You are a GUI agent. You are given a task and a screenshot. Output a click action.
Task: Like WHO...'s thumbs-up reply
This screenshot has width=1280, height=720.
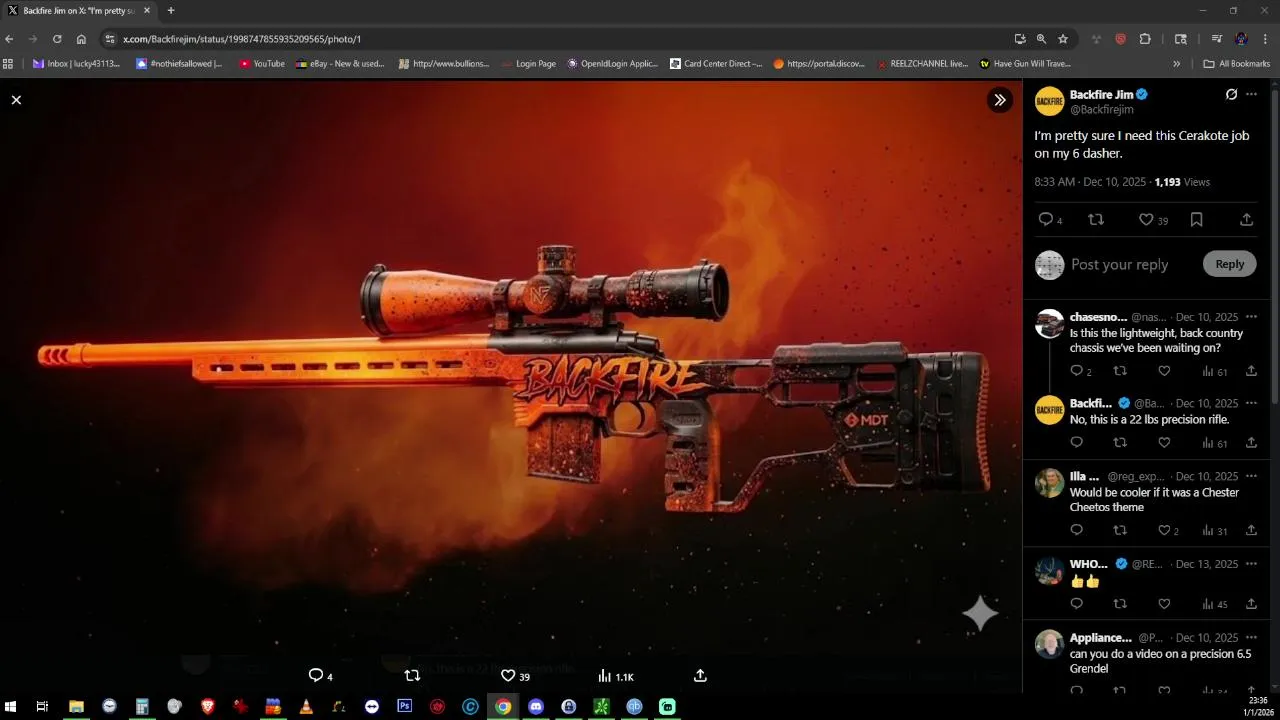coord(1164,604)
